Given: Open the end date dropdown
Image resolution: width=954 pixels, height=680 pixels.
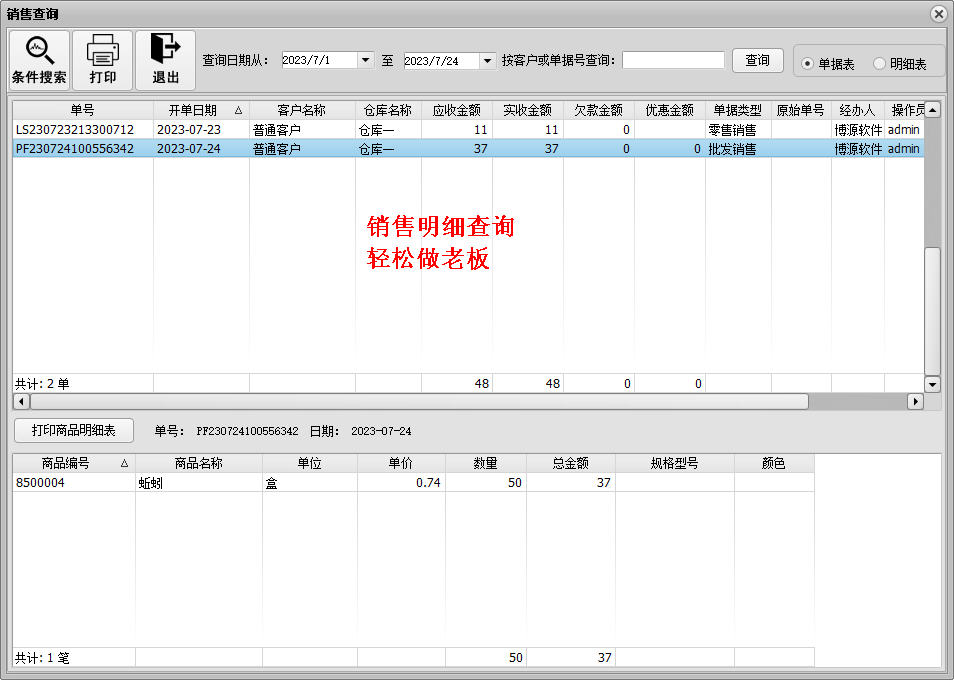Looking at the screenshot, I should coord(487,61).
